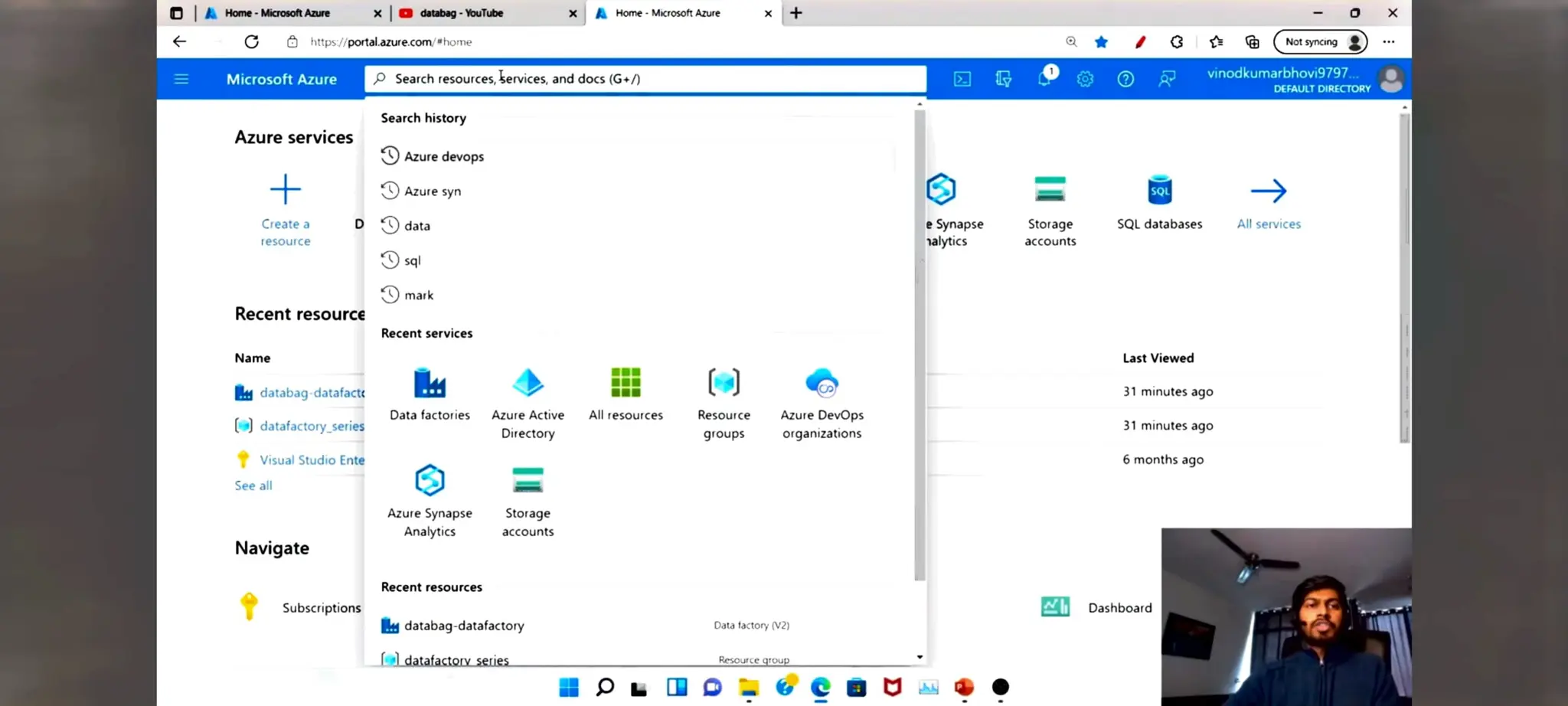
Task: Open the notifications bell
Action: [1045, 78]
